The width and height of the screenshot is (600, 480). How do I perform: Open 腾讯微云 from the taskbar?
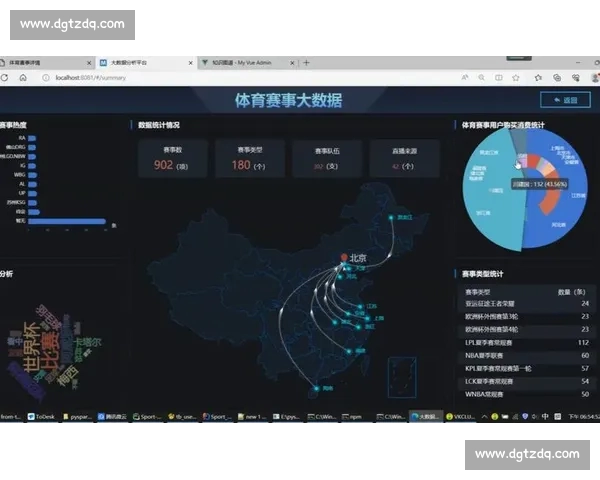click(x=112, y=417)
